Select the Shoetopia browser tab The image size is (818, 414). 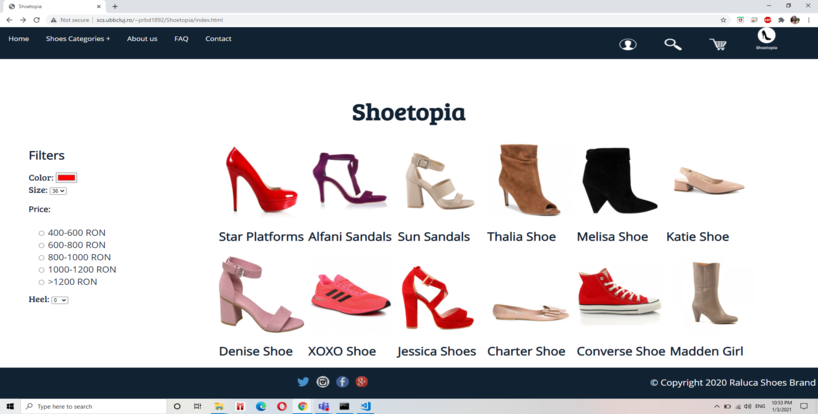[x=52, y=6]
